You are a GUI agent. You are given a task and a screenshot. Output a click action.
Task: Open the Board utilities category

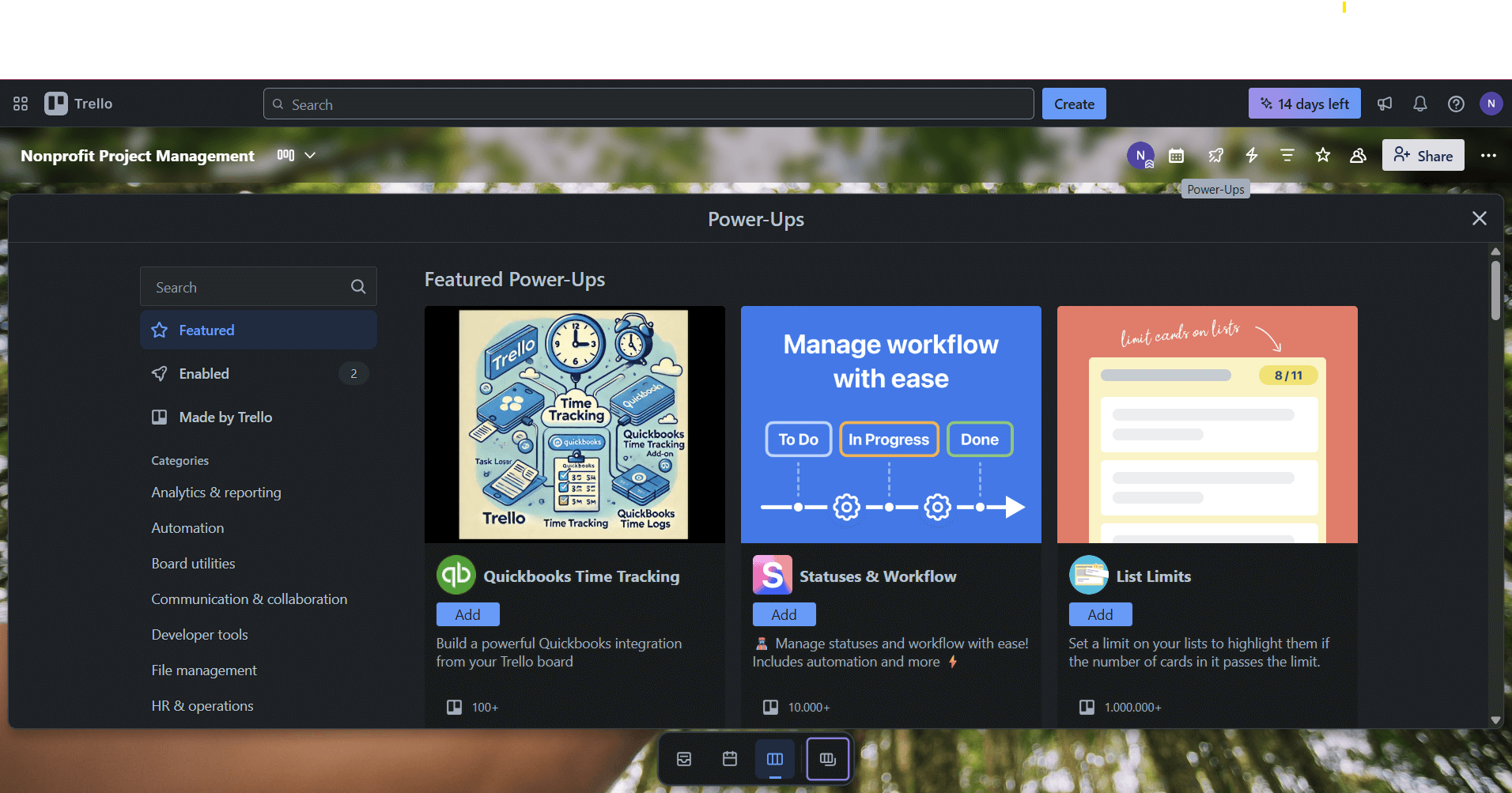coord(193,563)
